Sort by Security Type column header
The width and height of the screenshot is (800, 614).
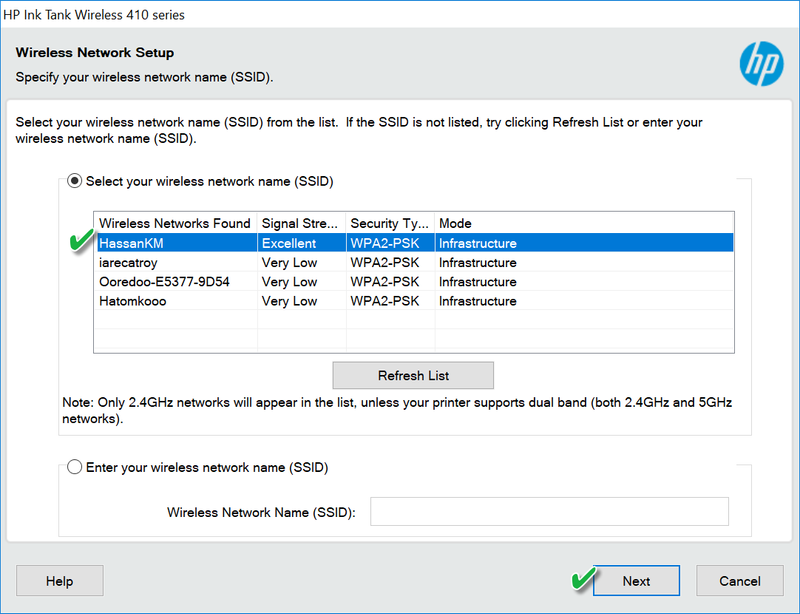[x=390, y=223]
